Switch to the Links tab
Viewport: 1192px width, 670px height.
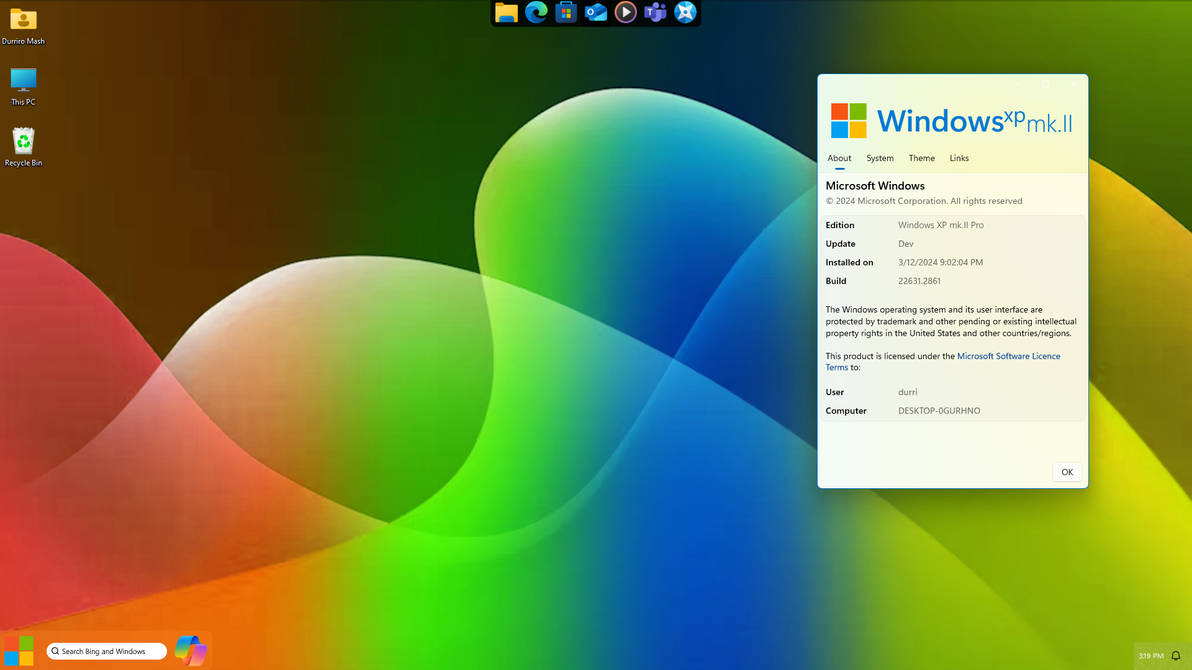tap(959, 158)
